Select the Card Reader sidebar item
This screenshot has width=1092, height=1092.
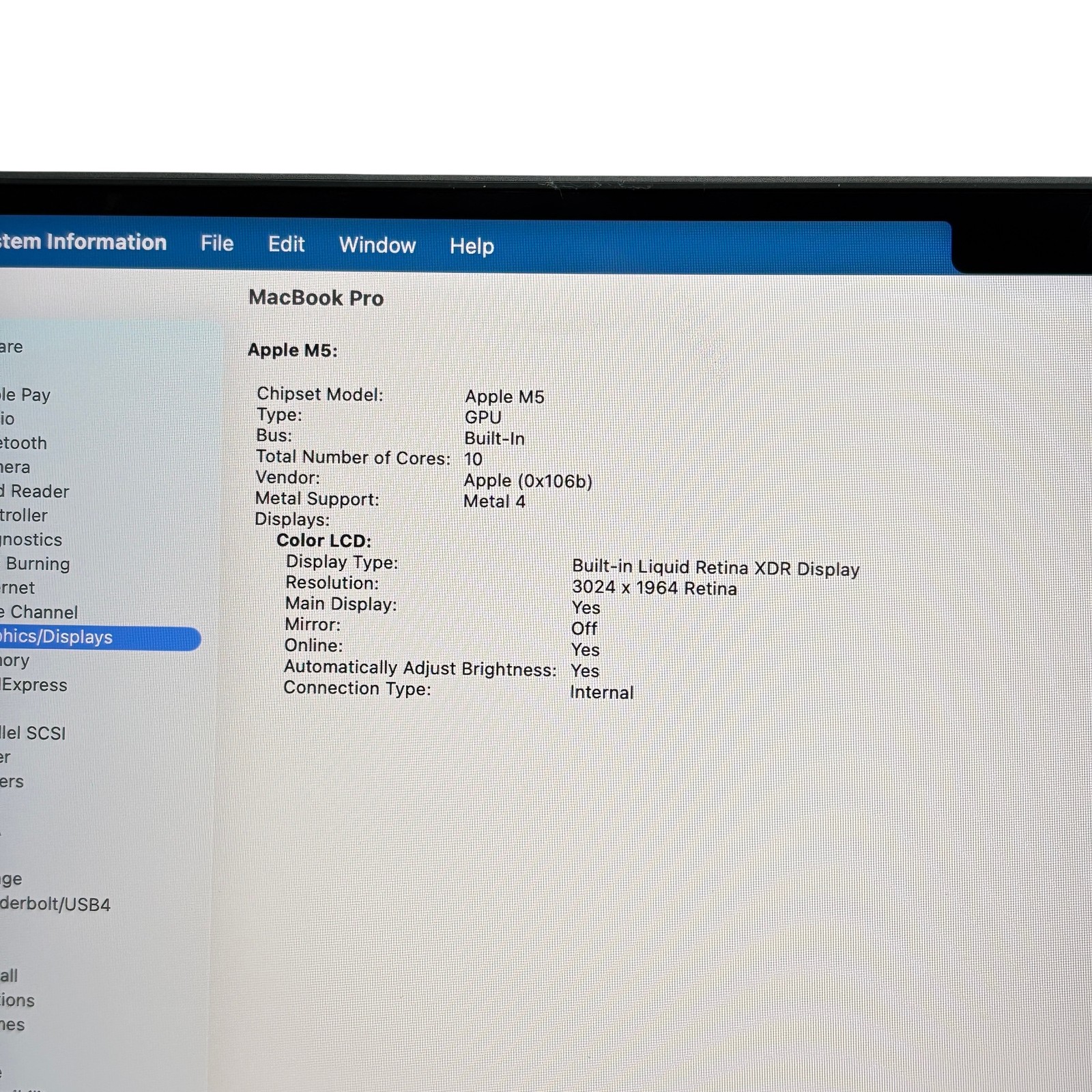(x=34, y=491)
